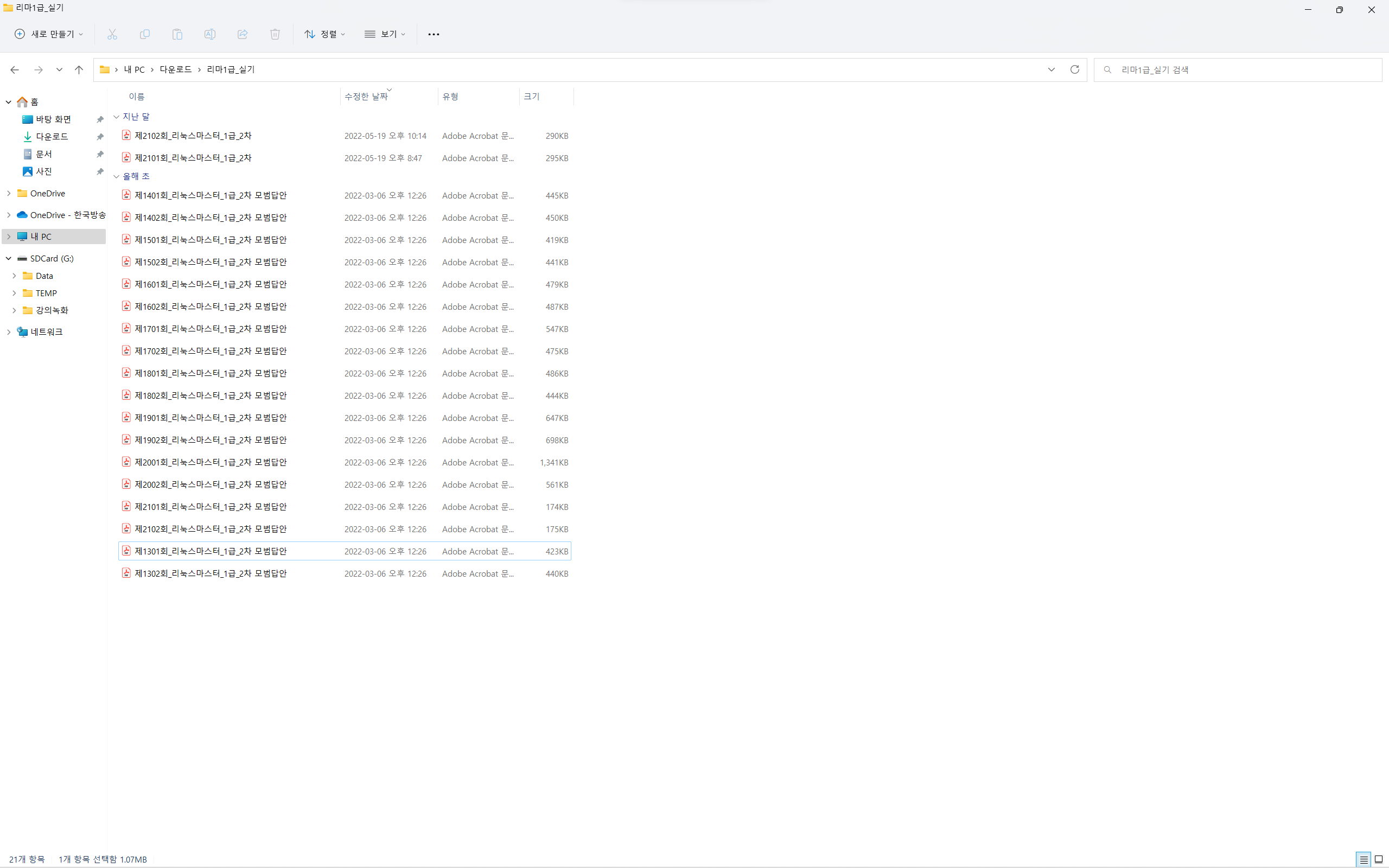Expand the 내 PC tree node
The image size is (1389, 868).
point(9,237)
